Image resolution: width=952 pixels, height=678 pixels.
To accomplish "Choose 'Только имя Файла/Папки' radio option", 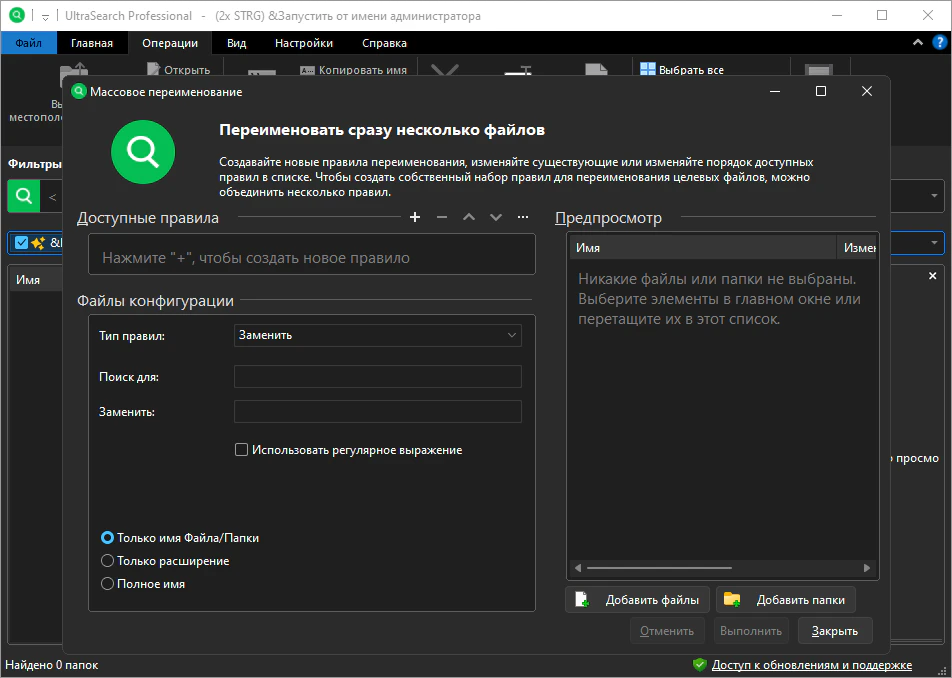I will (x=108, y=538).
